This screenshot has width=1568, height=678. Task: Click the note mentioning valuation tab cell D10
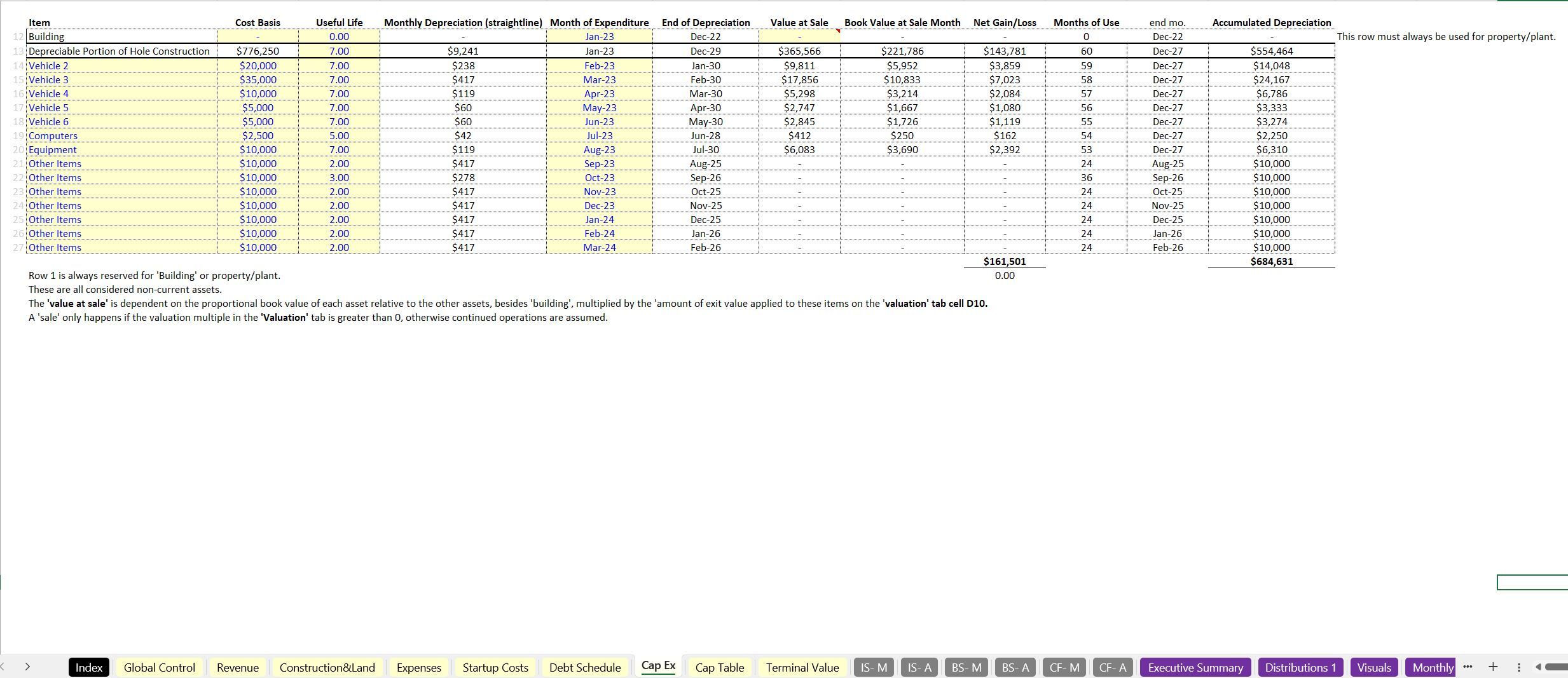tap(508, 303)
